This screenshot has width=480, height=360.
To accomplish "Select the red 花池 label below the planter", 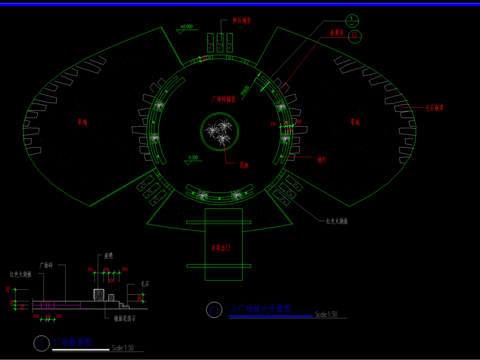I will point(244,165).
